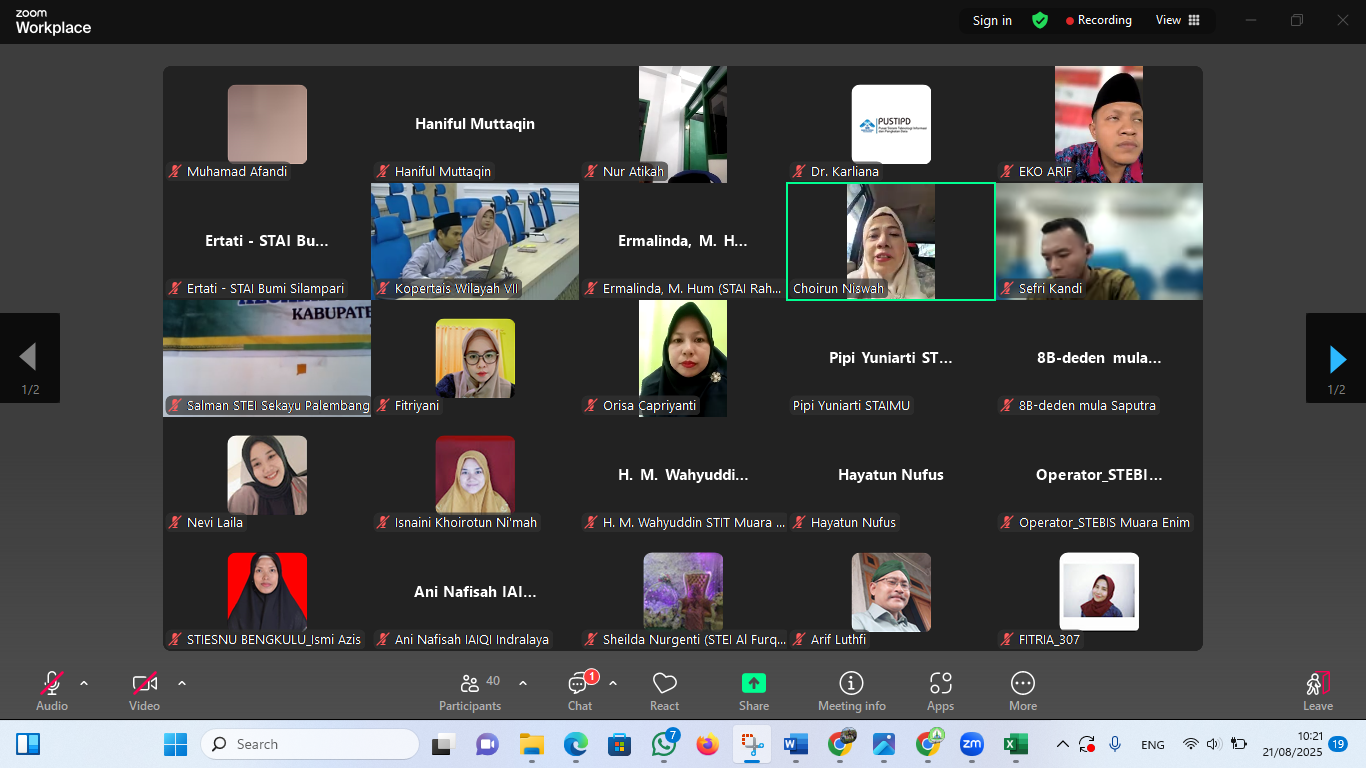
Task: Open the taskbar clock and date
Action: (1291, 744)
